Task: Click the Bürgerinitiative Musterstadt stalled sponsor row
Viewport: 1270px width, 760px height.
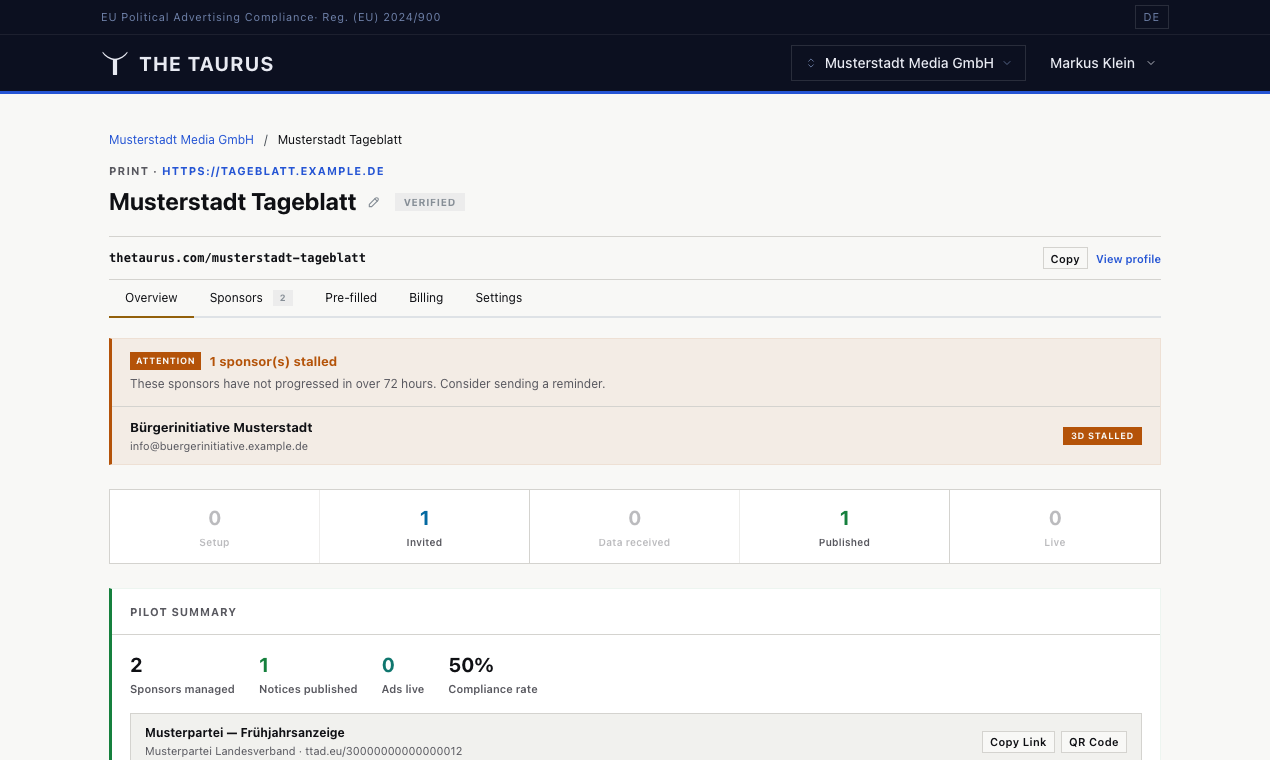Action: coord(636,436)
